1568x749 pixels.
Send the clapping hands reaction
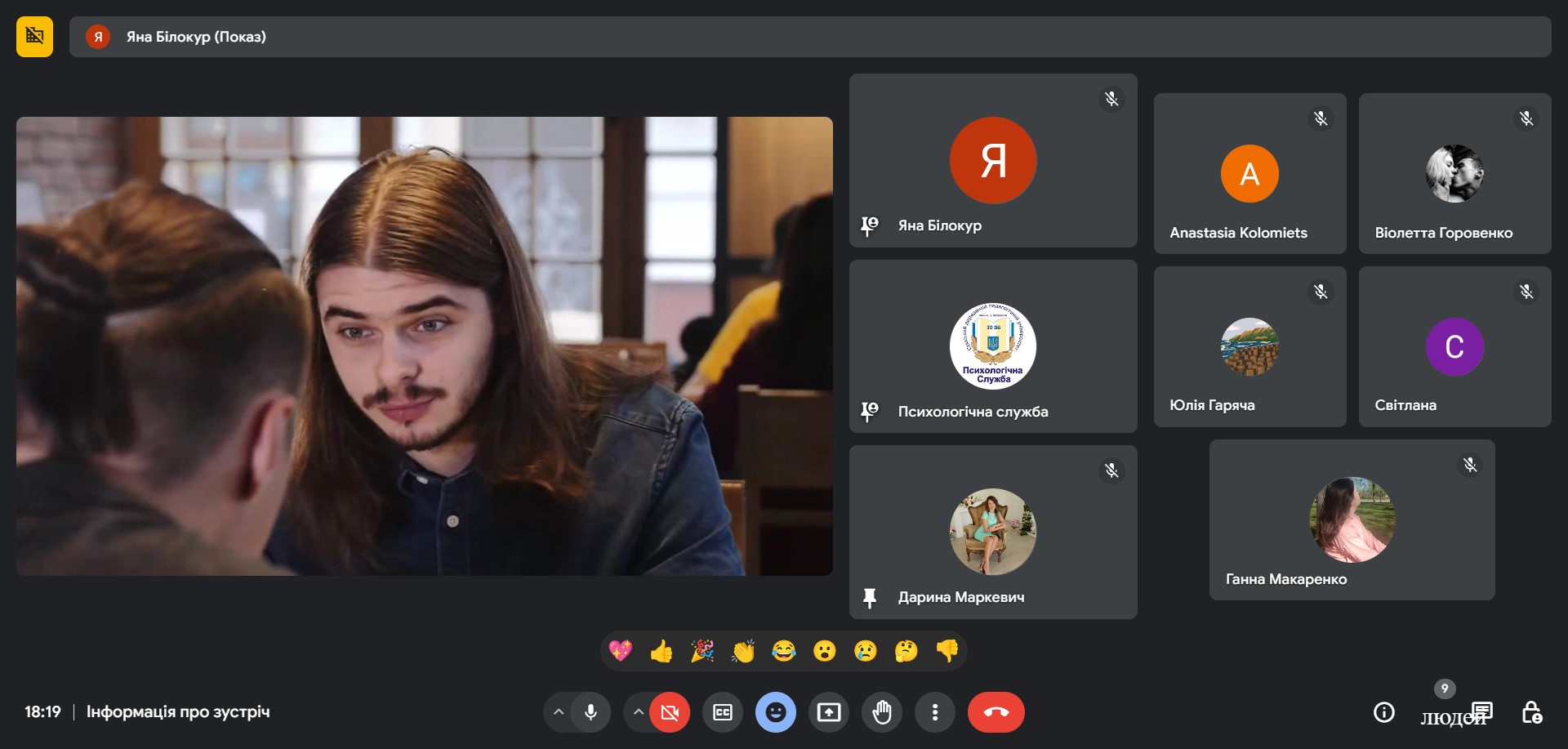[x=743, y=651]
